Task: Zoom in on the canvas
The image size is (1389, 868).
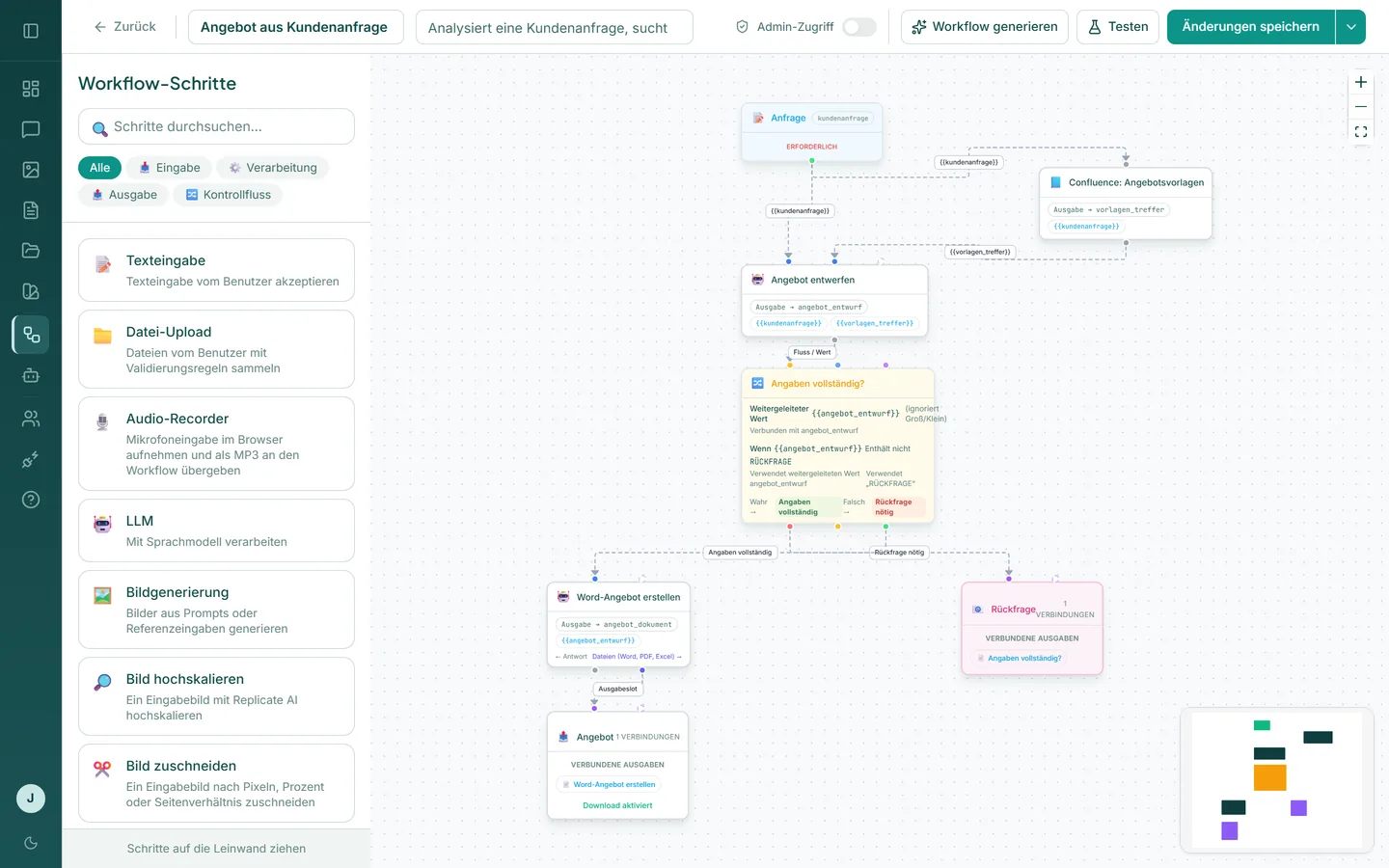Action: coord(1361,82)
